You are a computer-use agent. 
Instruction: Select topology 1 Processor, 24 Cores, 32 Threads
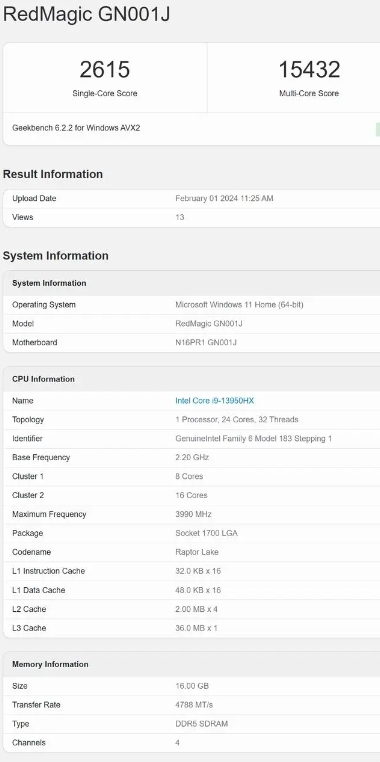coord(237,419)
